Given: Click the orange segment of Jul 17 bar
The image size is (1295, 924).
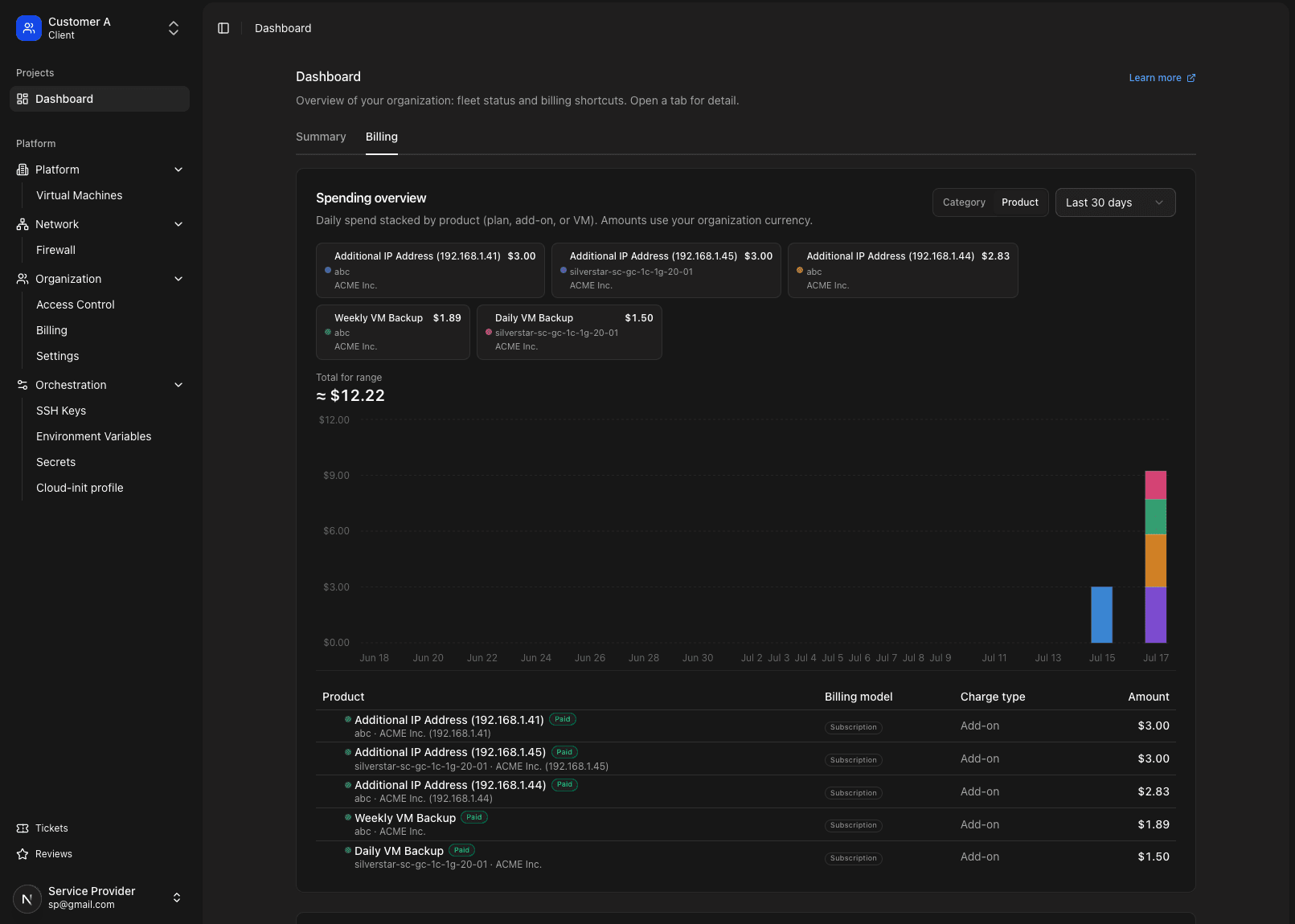Looking at the screenshot, I should pos(1156,561).
